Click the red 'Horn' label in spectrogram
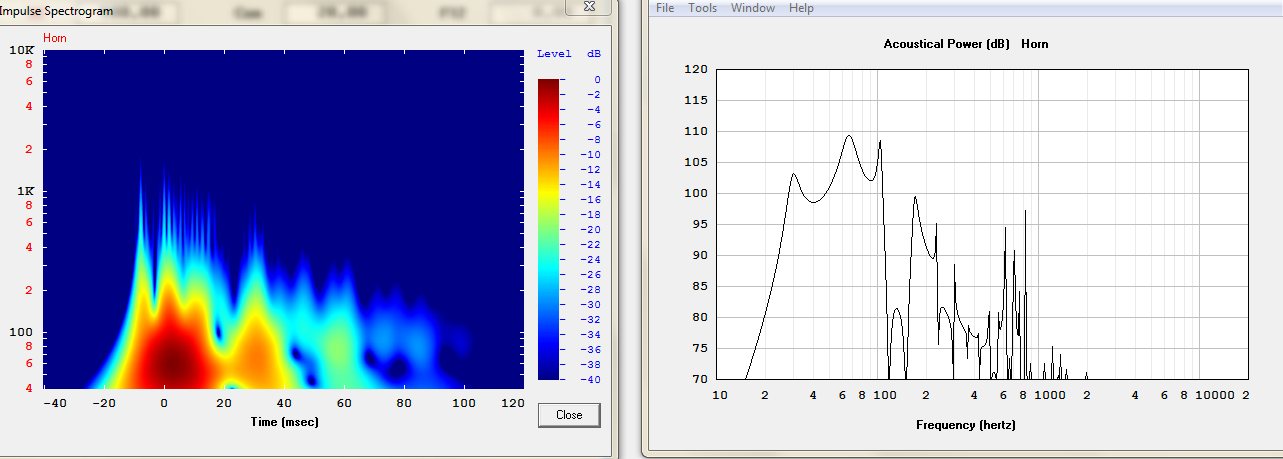1283x459 pixels. tap(54, 38)
